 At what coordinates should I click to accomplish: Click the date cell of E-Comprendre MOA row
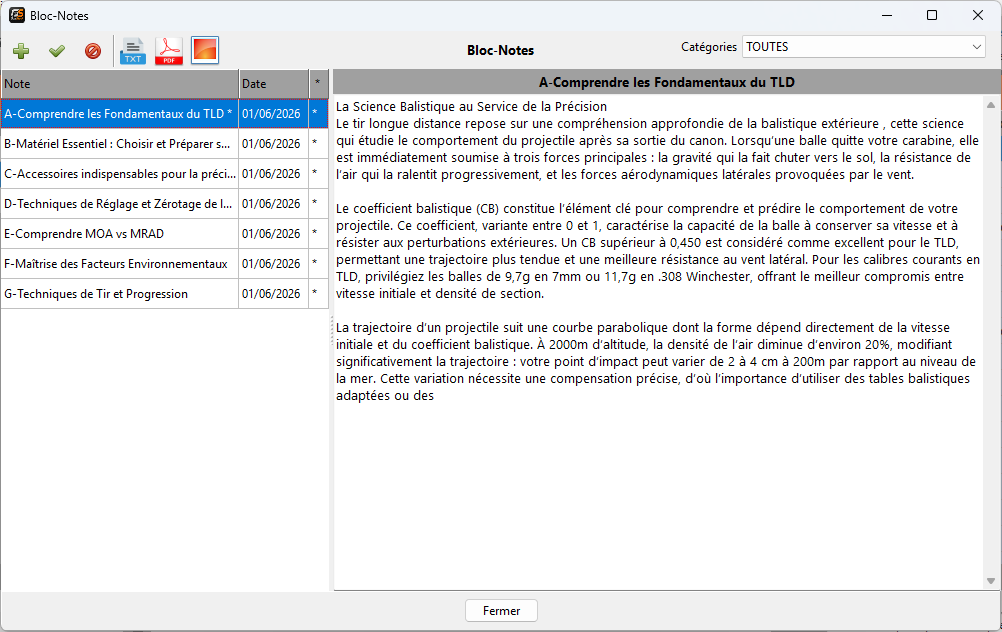click(x=274, y=234)
